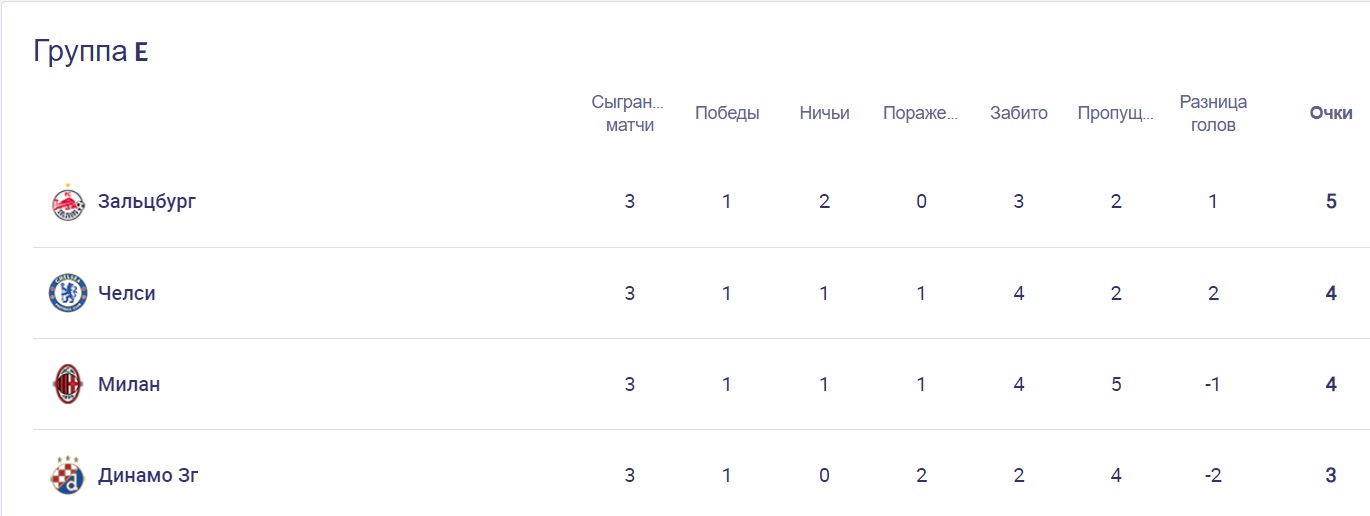The image size is (1370, 516).
Task: Open the Динамо Зг team link
Action: [x=148, y=475]
